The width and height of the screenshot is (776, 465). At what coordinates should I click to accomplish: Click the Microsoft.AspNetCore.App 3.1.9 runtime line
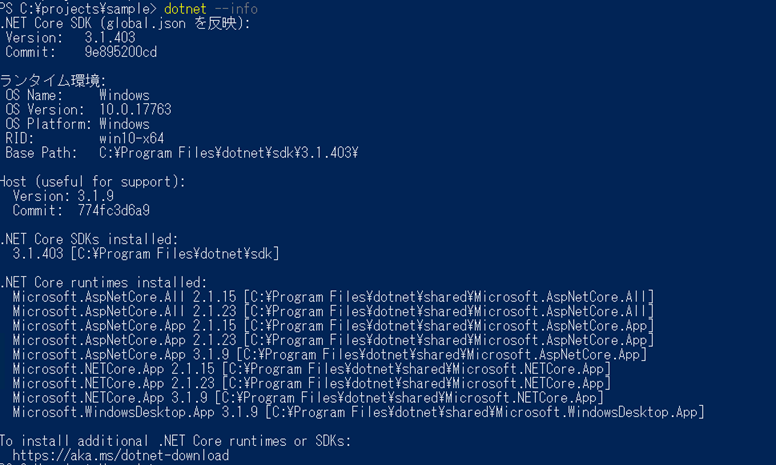(330, 354)
